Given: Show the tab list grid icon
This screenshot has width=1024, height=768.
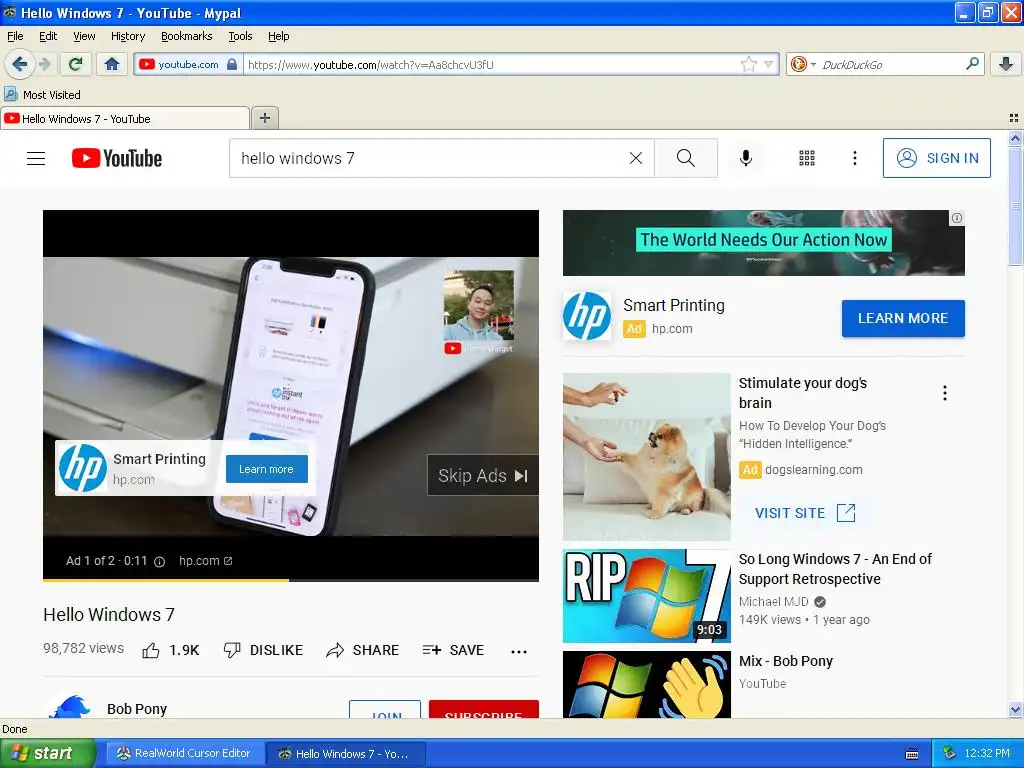Looking at the screenshot, I should point(1014,118).
